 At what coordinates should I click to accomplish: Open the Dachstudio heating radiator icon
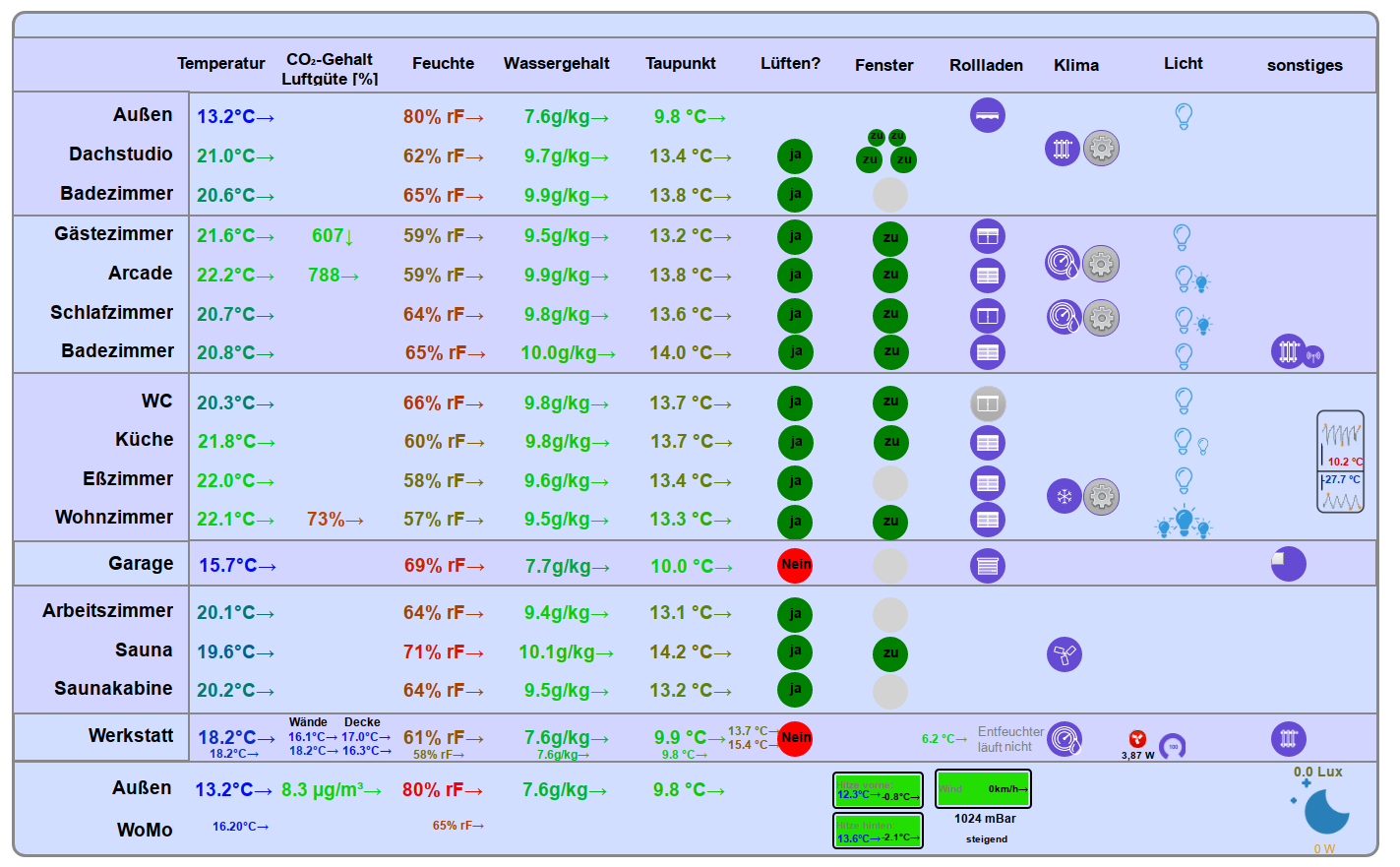(x=1063, y=149)
